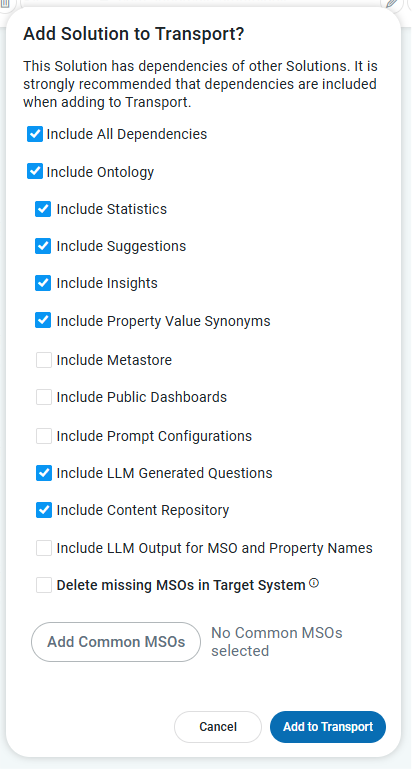Enable Include Metastore checkbox
Screen dimensions: 412x770
coord(44,360)
